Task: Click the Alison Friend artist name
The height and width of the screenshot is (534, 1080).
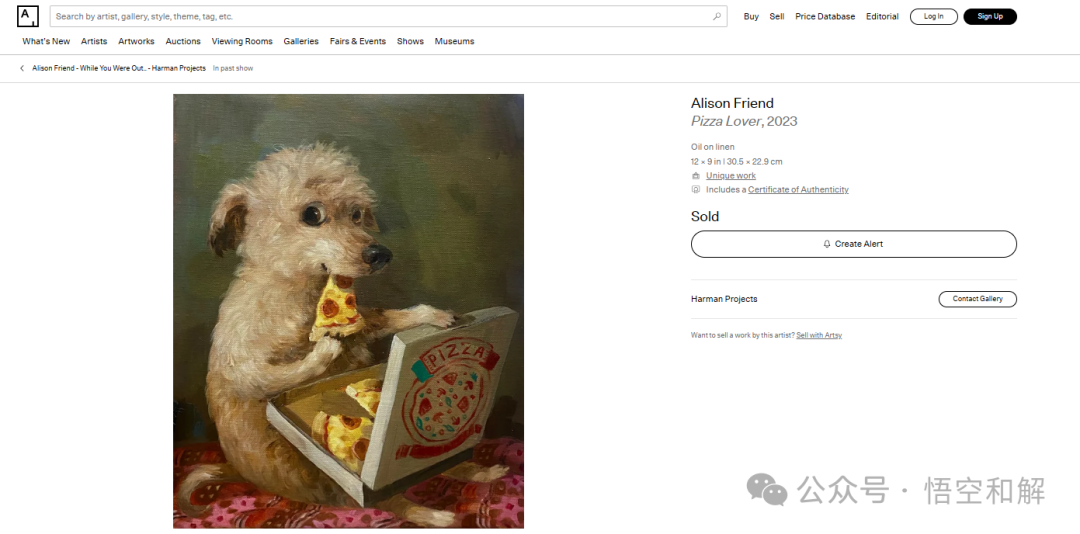Action: [732, 103]
